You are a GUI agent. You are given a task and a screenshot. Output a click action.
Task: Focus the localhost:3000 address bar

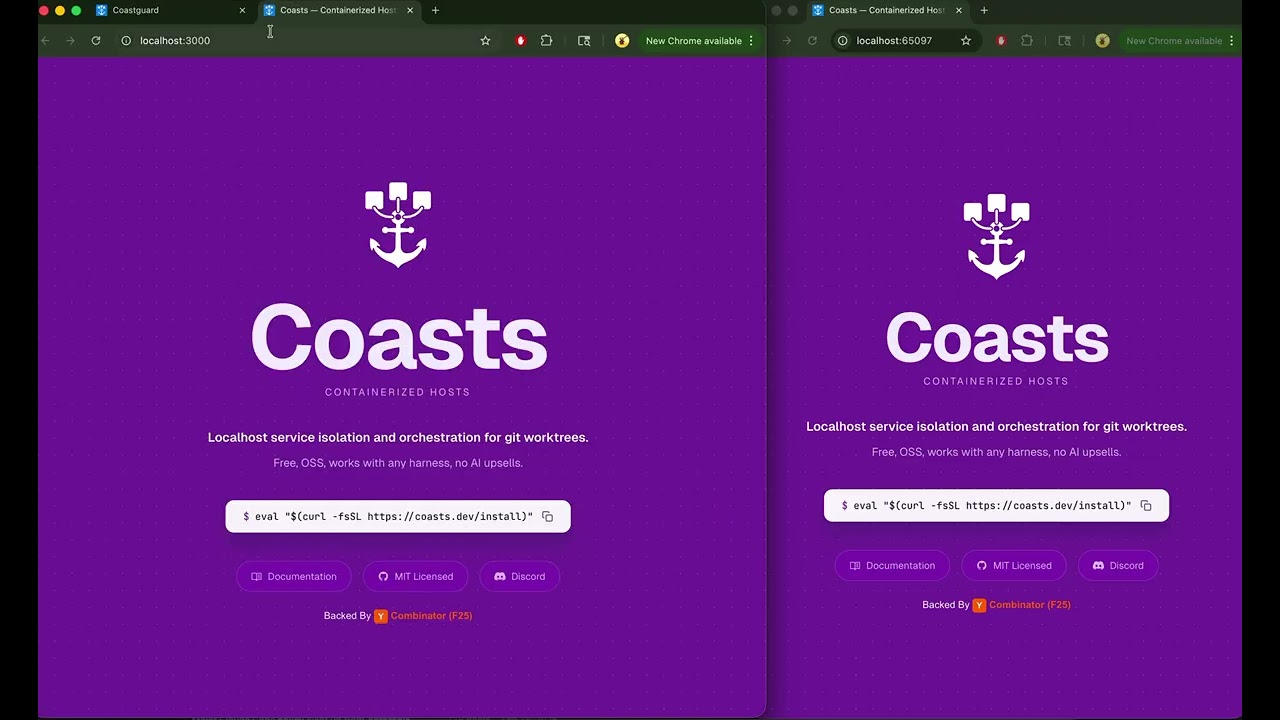click(306, 41)
